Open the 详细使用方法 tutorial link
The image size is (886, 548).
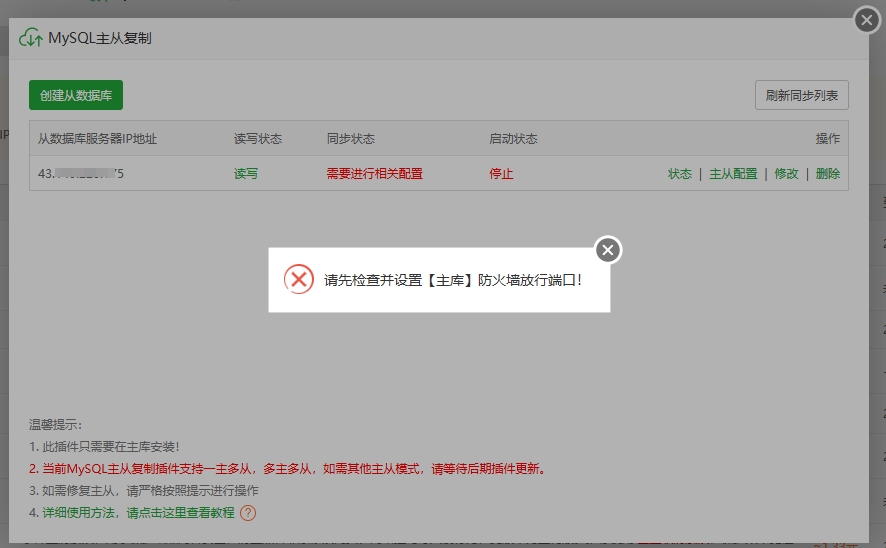(x=138, y=512)
